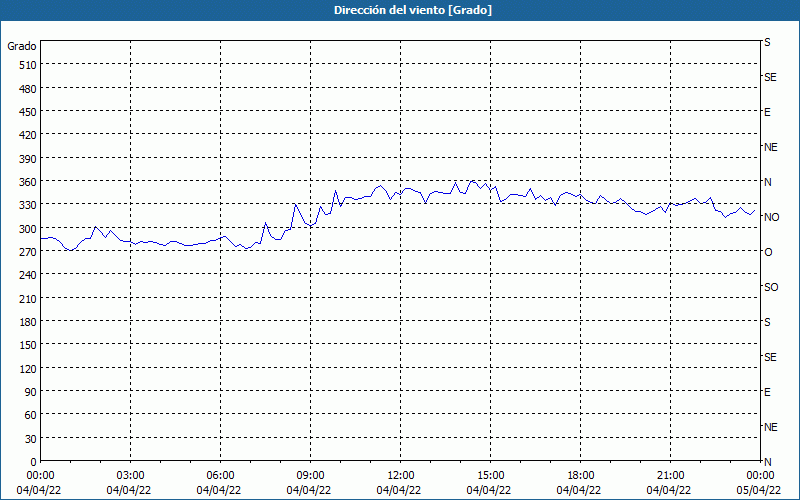Select the 12:00 time axis label

click(401, 476)
